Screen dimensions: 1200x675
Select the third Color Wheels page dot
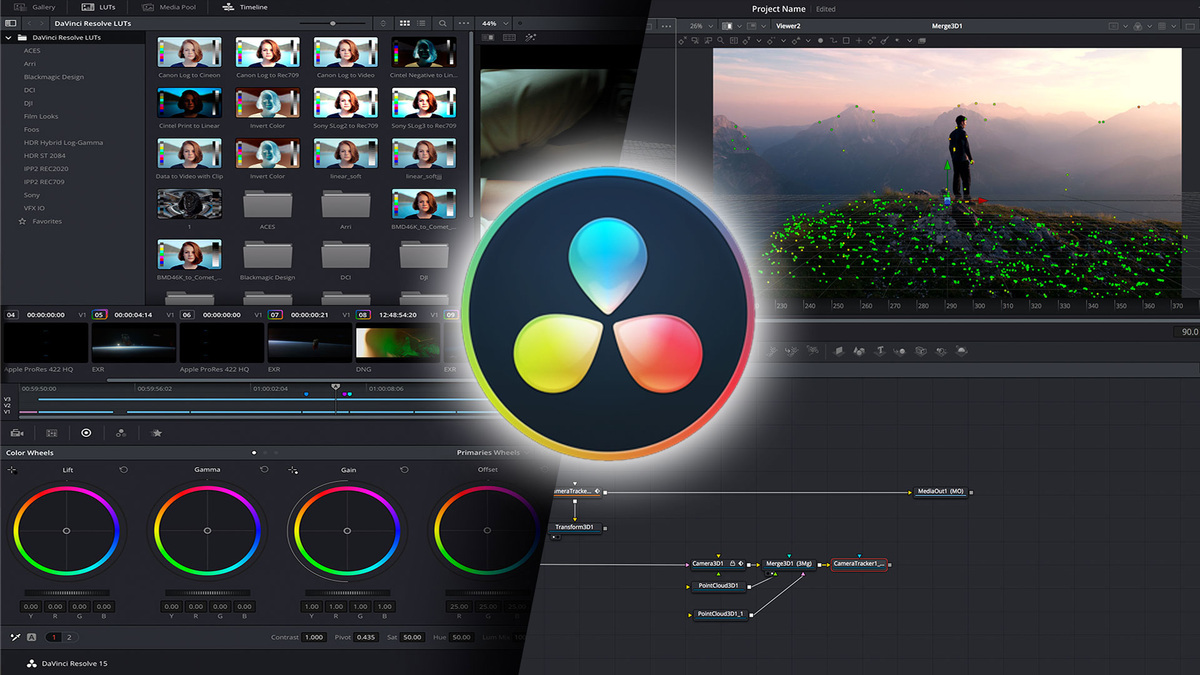click(278, 453)
